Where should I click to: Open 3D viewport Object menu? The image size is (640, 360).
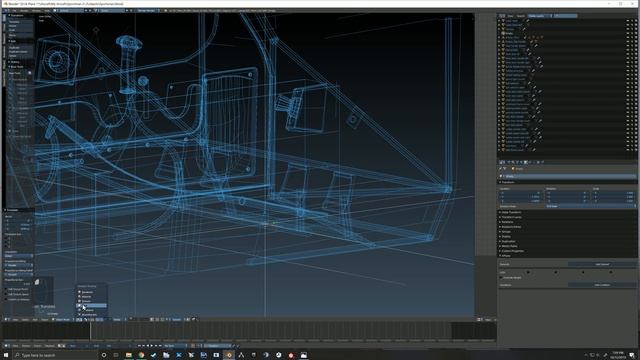(x=45, y=320)
